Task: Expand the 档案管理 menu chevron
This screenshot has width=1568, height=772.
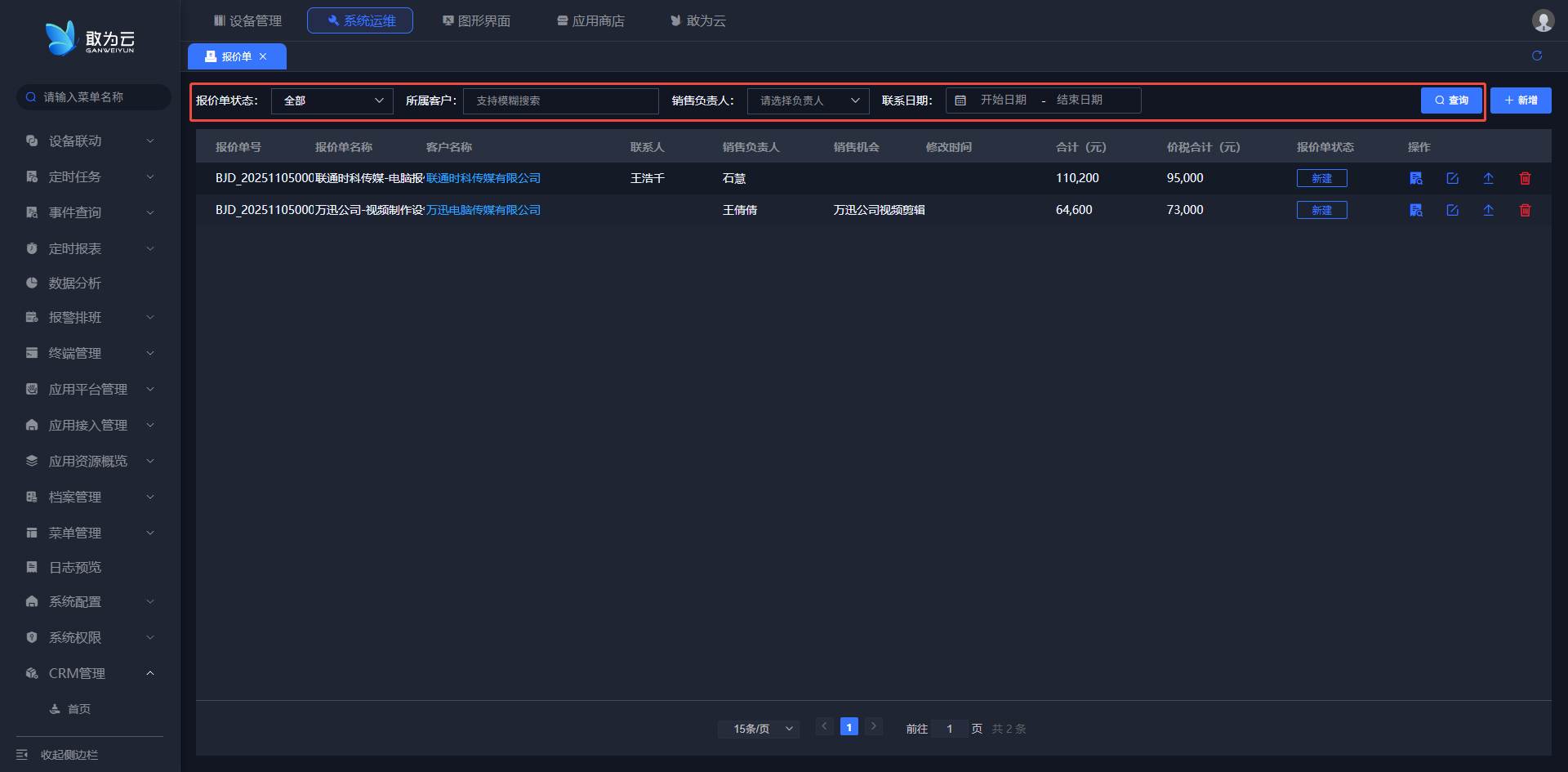Action: 150,497
